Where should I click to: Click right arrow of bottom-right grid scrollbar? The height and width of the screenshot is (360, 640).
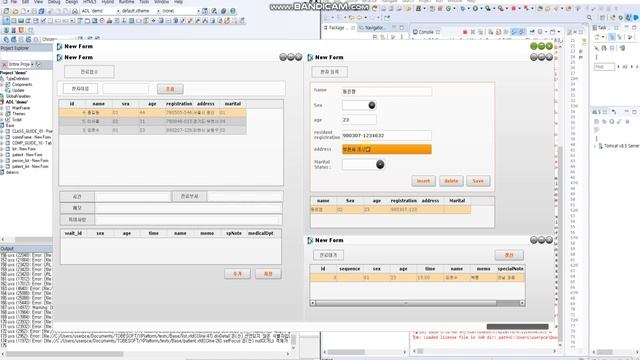[x=522, y=303]
